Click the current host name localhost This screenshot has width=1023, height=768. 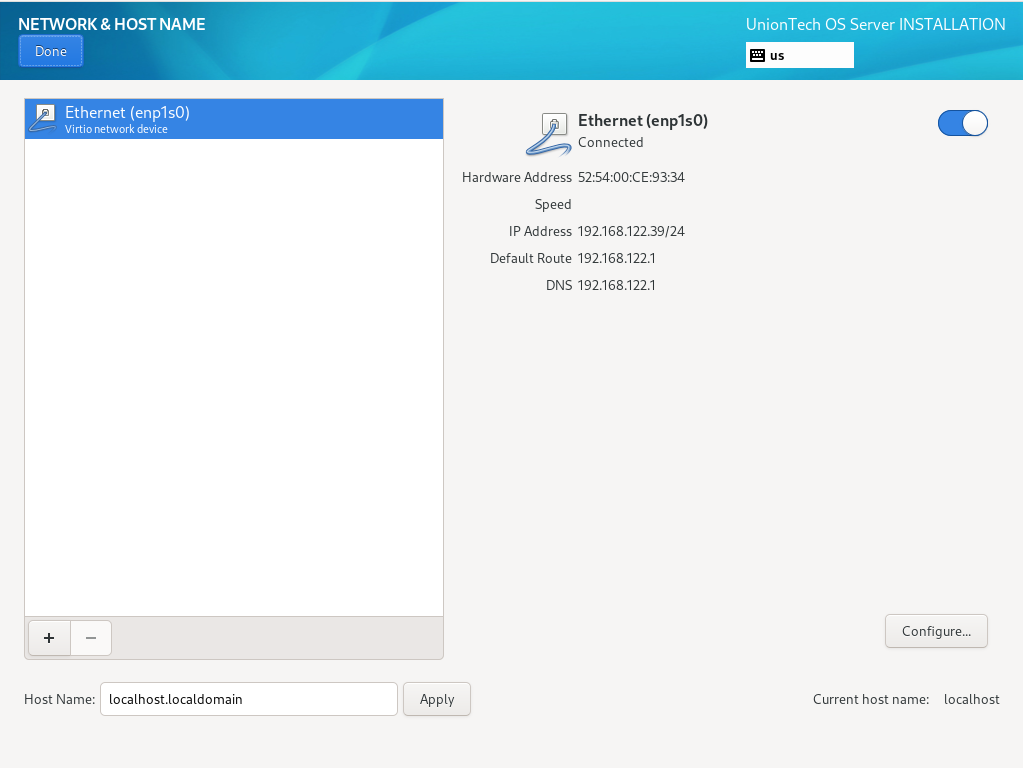(x=971, y=699)
